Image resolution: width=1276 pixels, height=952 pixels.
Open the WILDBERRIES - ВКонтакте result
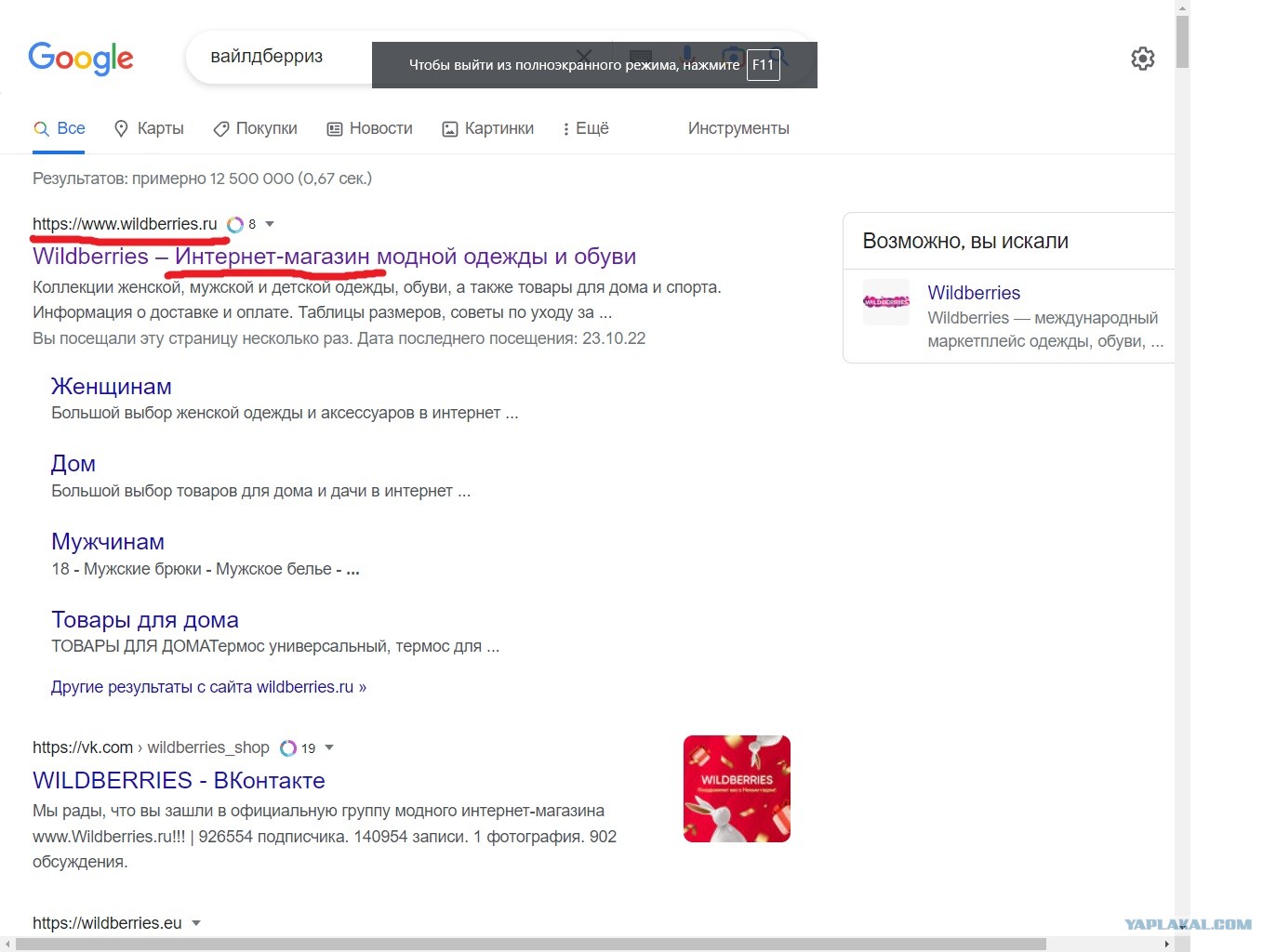point(179,781)
